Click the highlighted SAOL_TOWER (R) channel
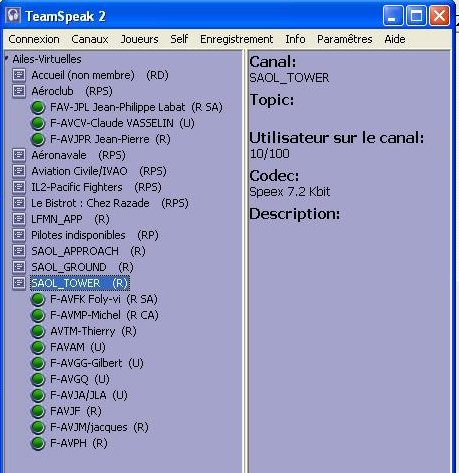 click(80, 283)
